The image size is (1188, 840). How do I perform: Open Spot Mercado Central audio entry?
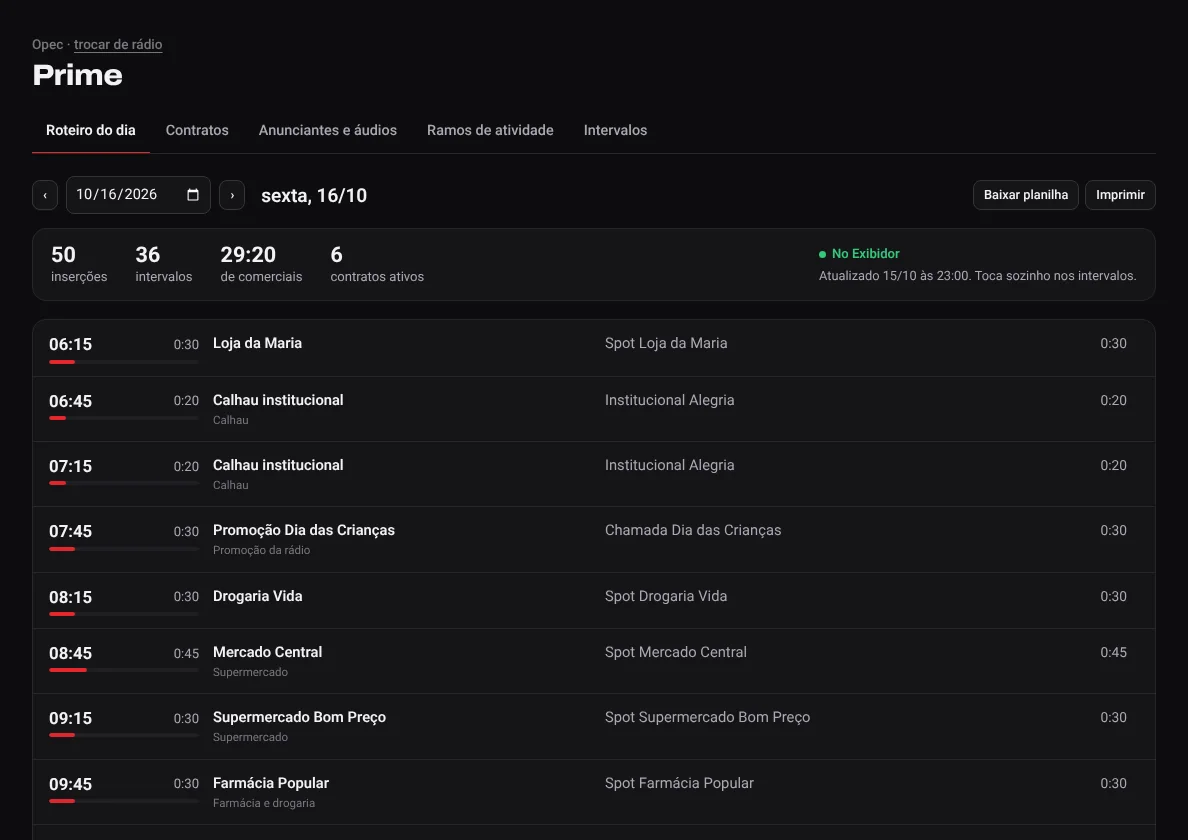click(x=676, y=652)
